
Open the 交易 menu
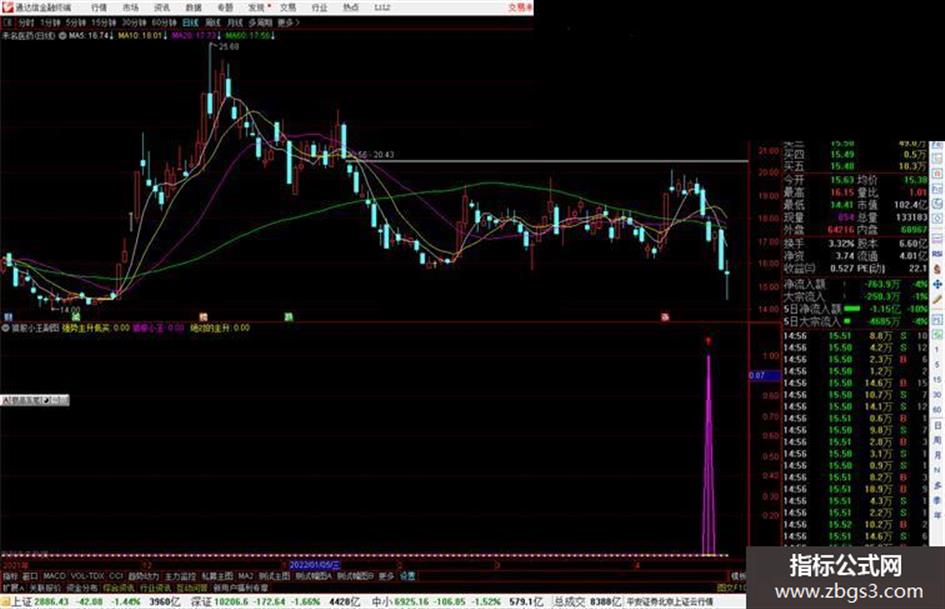tap(287, 8)
